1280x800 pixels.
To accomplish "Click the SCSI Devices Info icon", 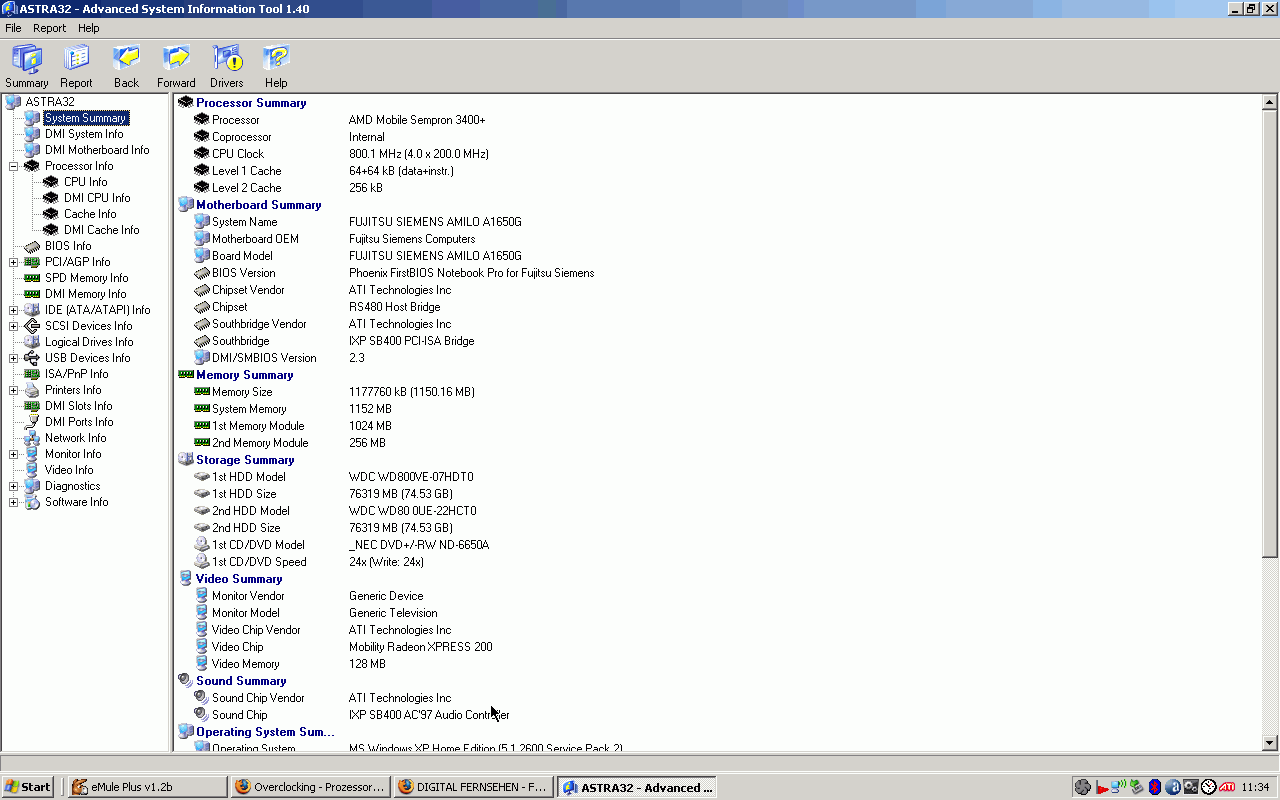I will 32,326.
